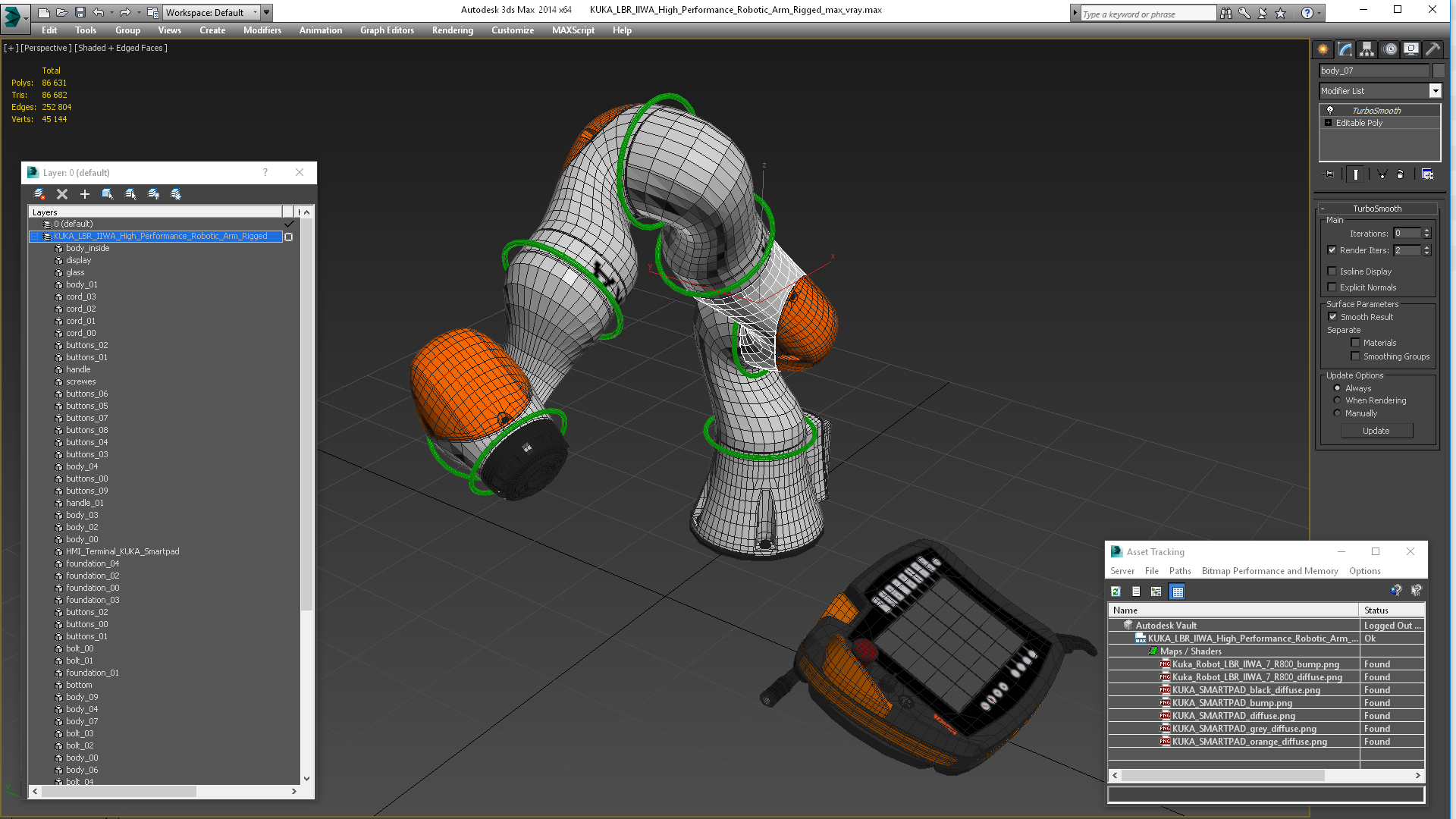Image resolution: width=1456 pixels, height=819 pixels.
Task: Enable Explicit Normals checkbox
Action: click(x=1332, y=287)
